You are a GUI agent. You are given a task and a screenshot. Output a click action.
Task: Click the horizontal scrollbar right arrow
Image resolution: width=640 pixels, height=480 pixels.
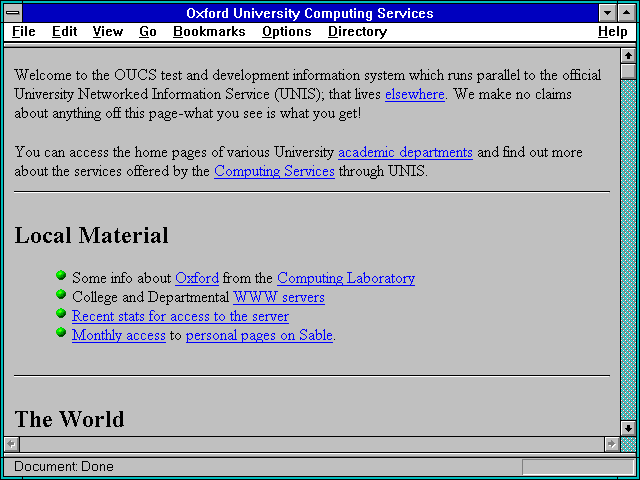tap(611, 444)
